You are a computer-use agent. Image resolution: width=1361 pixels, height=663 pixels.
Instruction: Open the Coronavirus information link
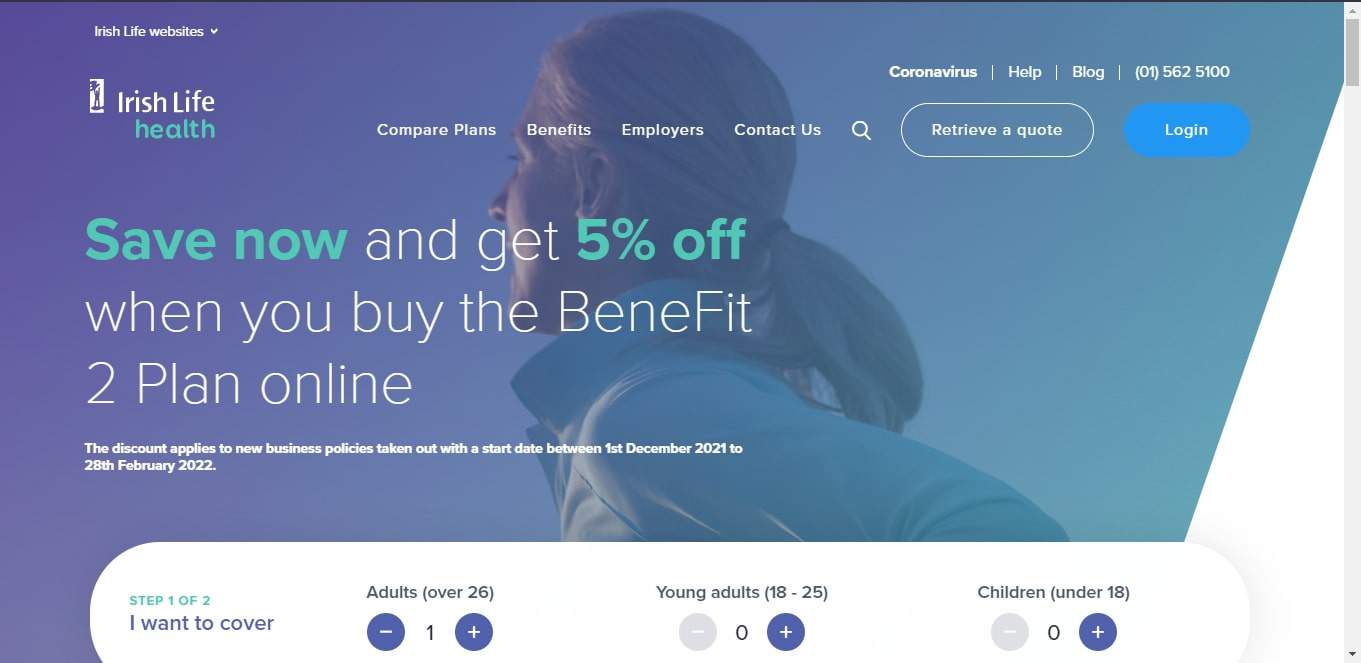932,72
